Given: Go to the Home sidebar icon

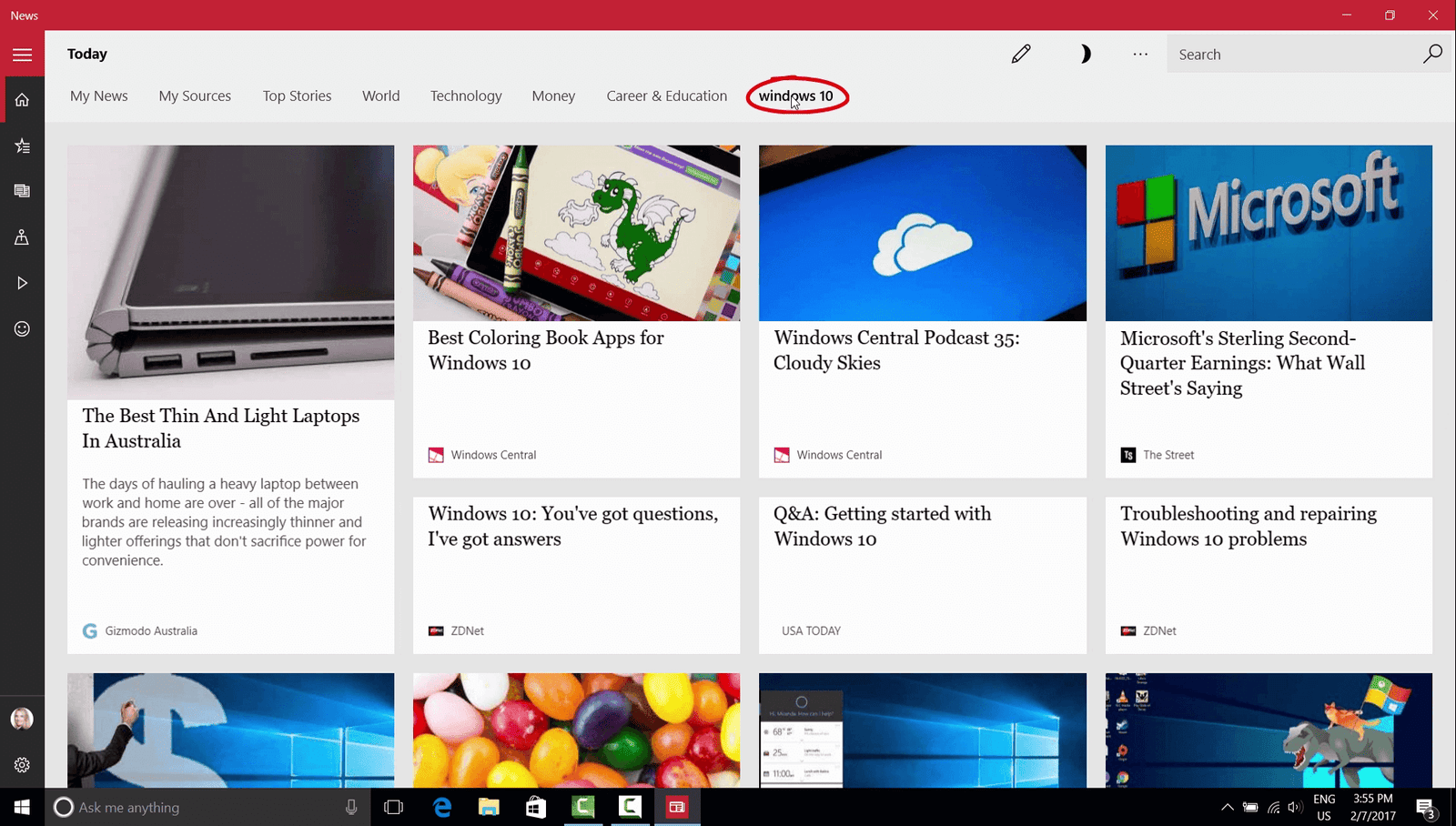Looking at the screenshot, I should pos(22,100).
